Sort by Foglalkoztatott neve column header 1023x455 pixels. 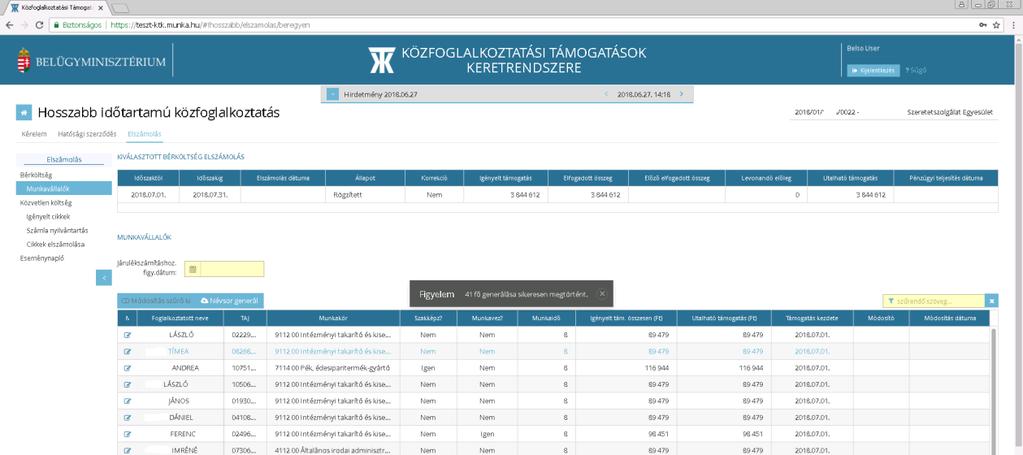coord(179,319)
